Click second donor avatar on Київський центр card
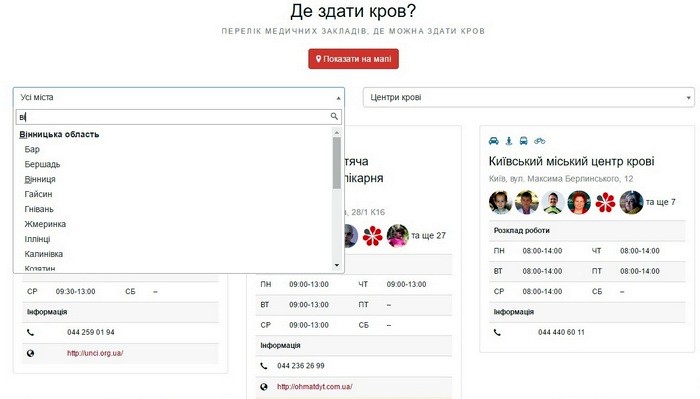Screen dimensions: 700x399 pyautogui.click(x=527, y=202)
